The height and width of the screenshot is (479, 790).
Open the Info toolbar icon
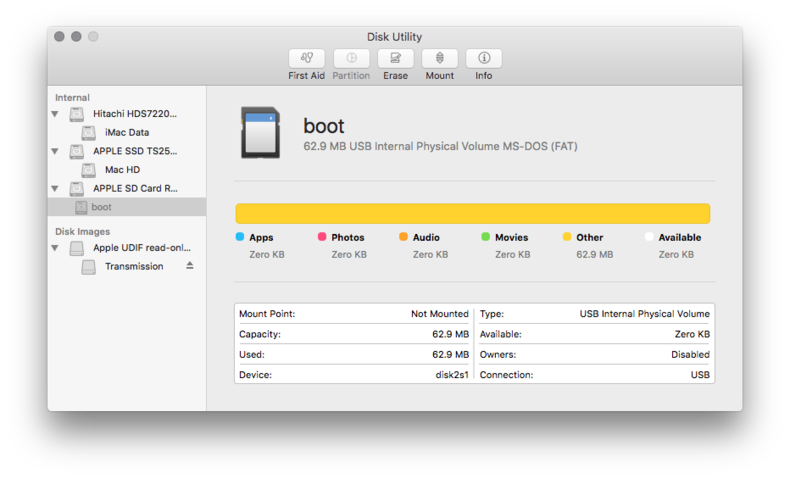click(x=483, y=59)
